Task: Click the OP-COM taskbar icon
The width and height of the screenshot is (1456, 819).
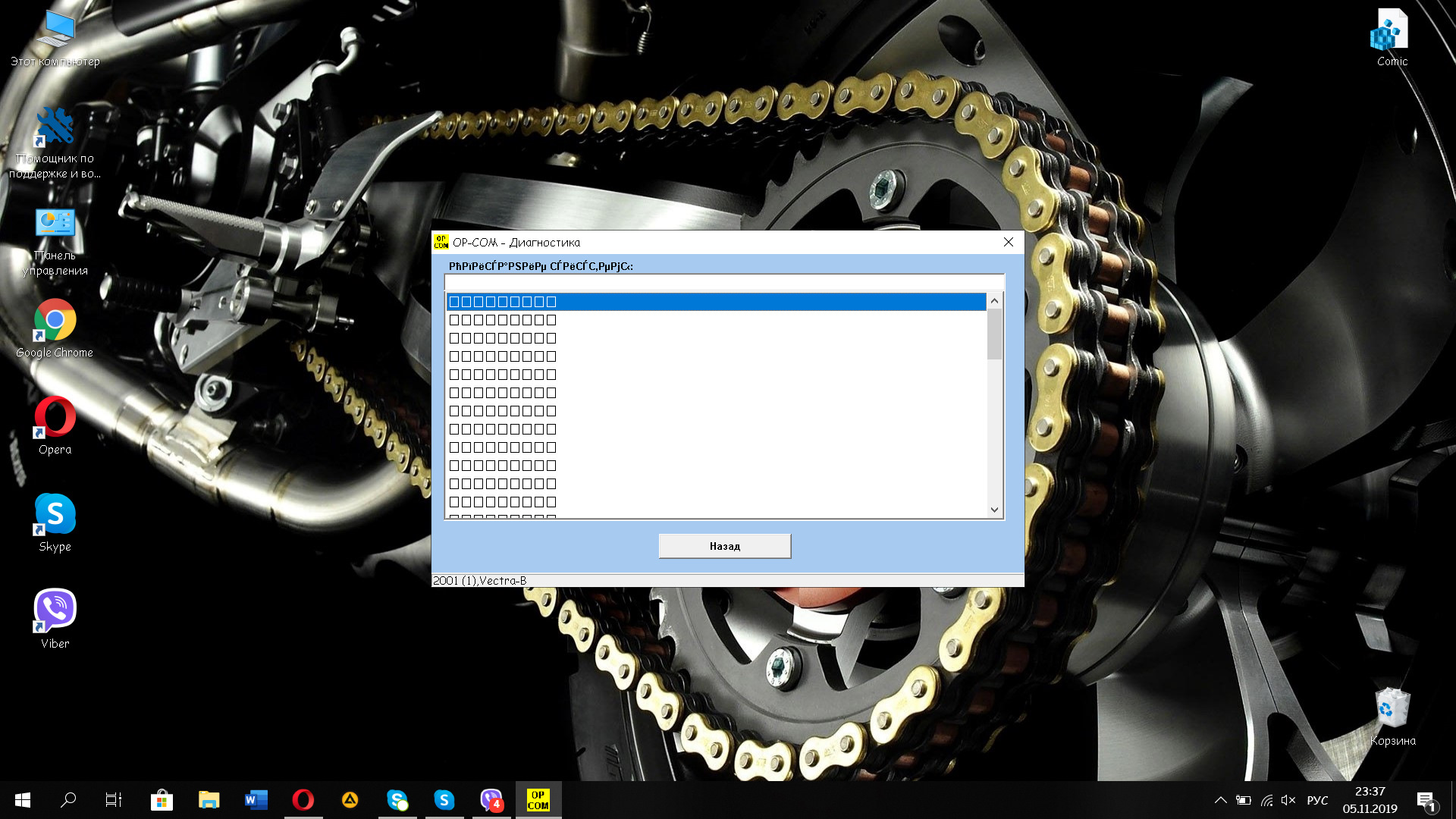Action: pos(538,800)
